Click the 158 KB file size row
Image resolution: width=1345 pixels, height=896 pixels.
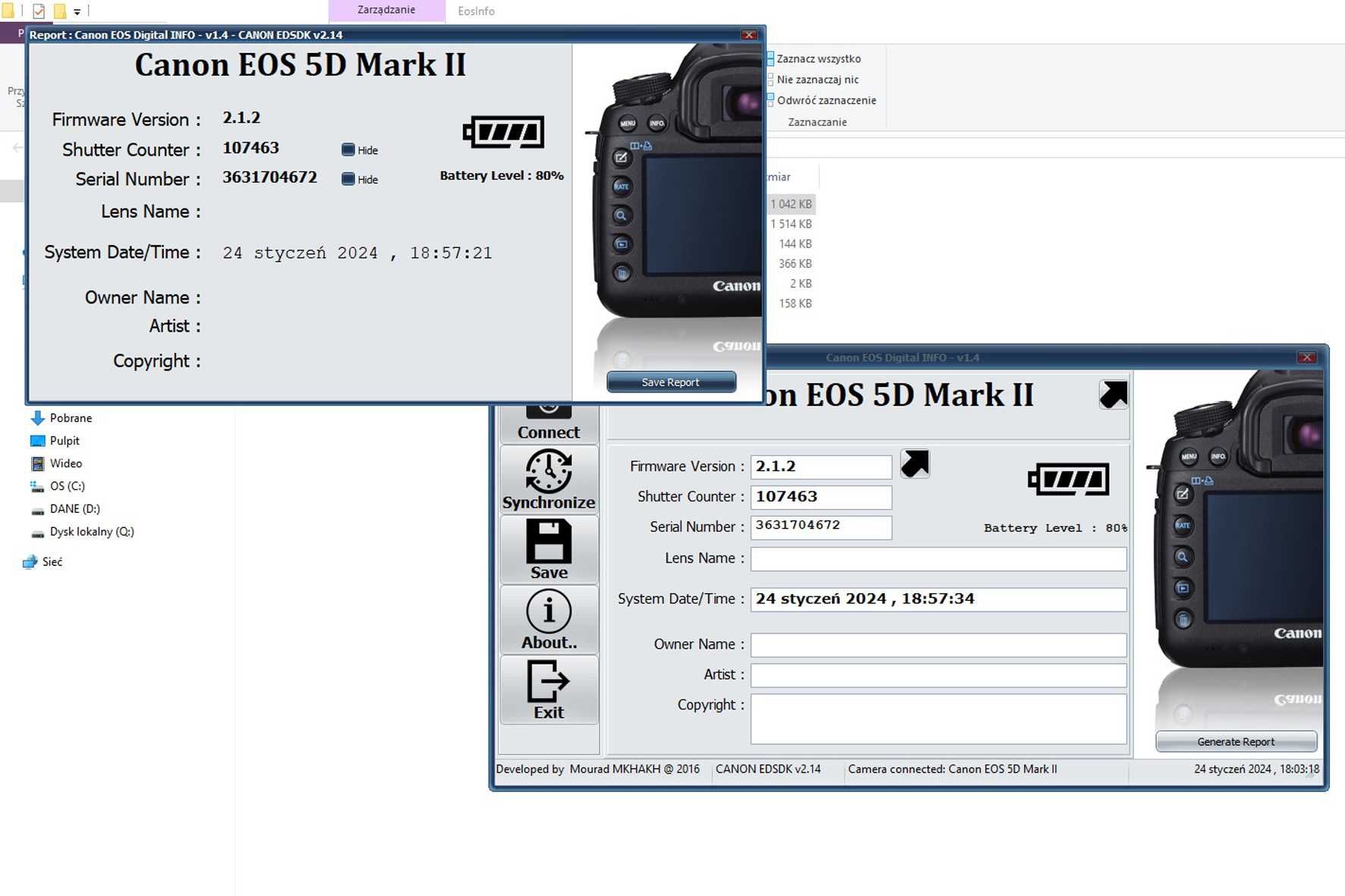coord(795,303)
